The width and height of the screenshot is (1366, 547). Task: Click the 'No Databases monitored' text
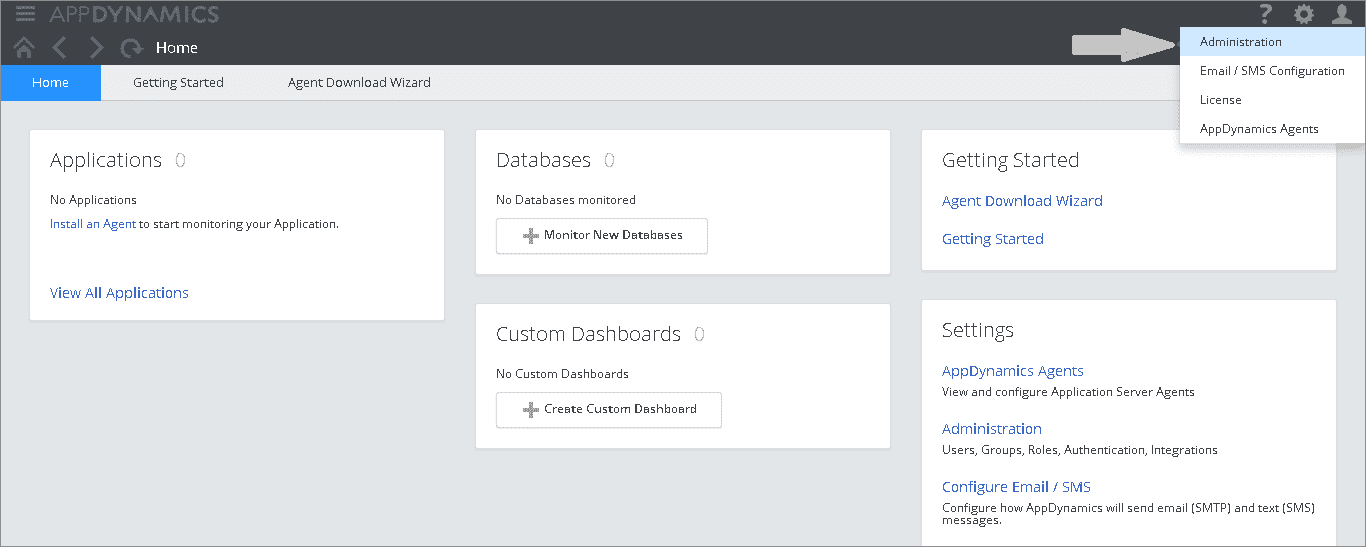(566, 200)
